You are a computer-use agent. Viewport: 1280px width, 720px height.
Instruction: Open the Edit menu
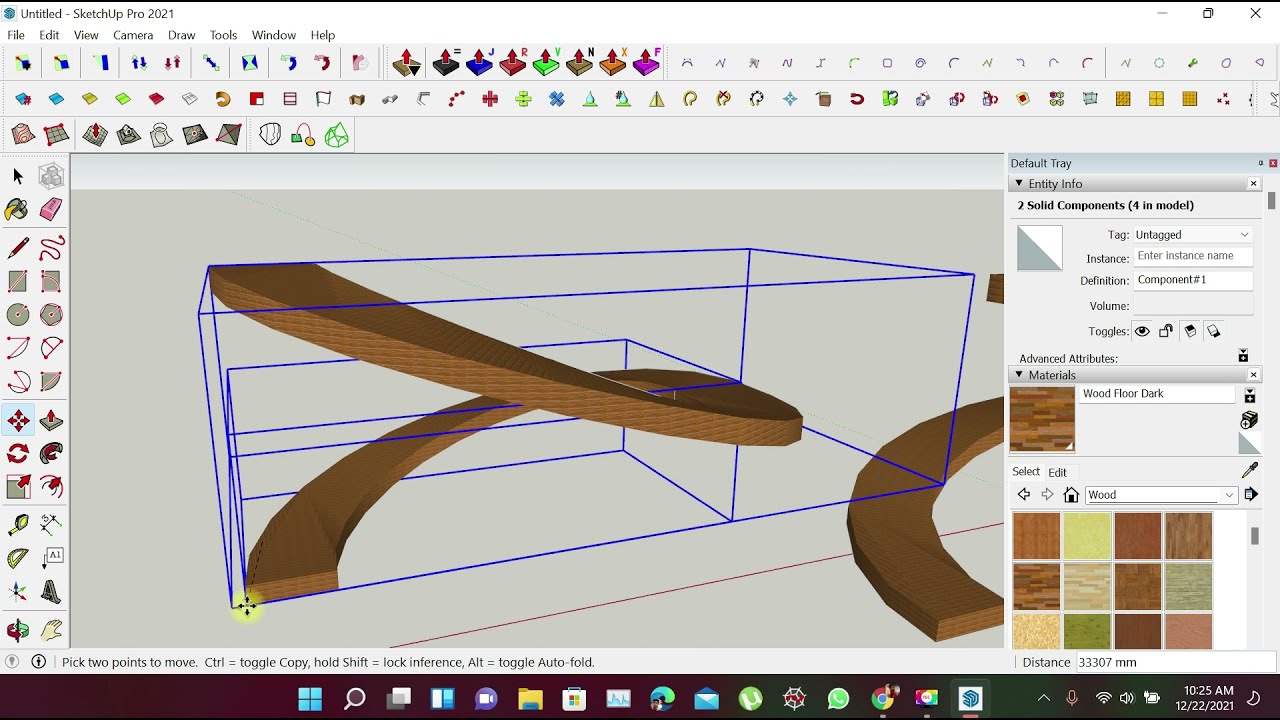tap(49, 35)
